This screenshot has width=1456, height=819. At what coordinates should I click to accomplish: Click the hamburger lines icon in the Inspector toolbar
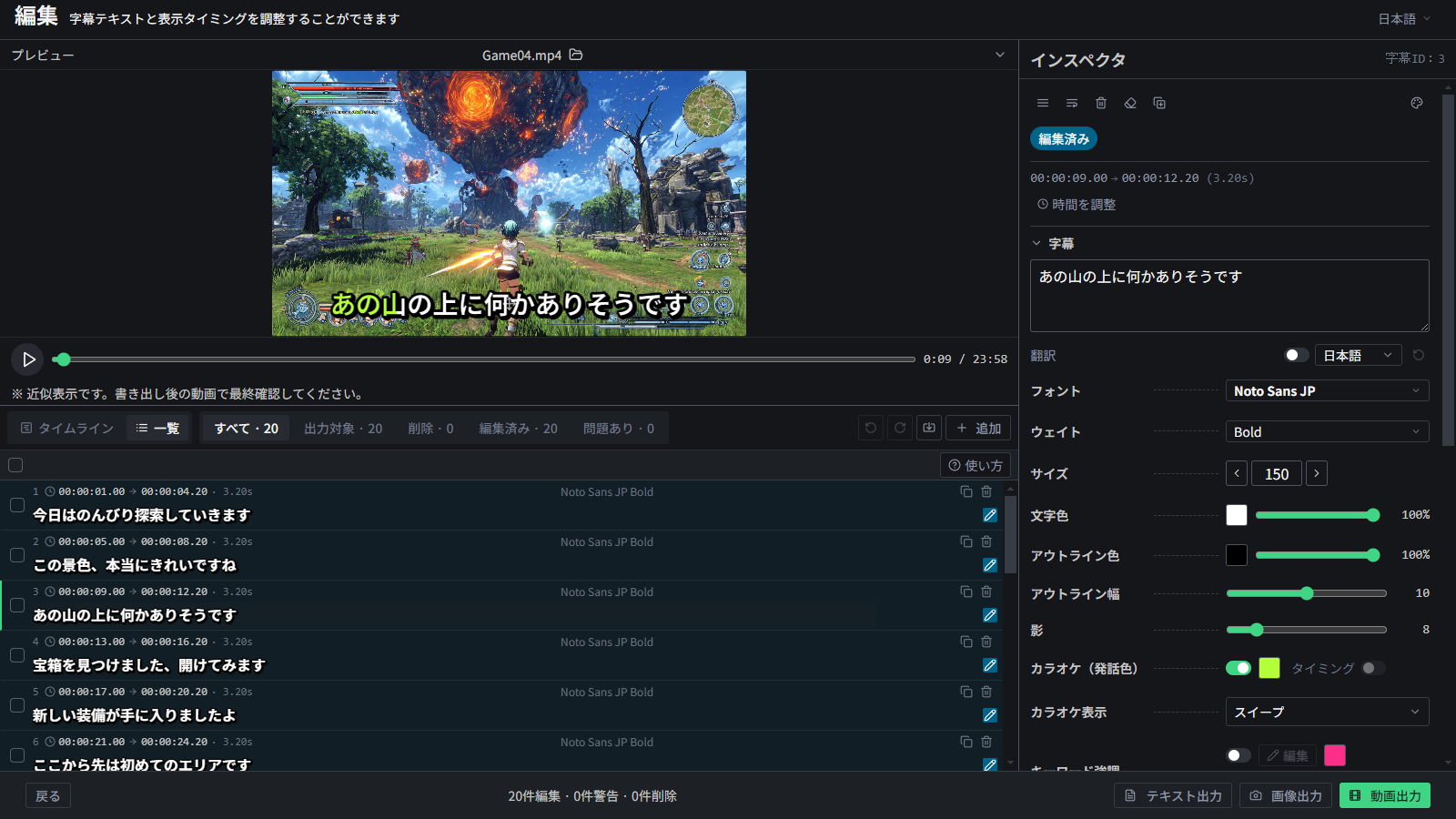[x=1043, y=103]
